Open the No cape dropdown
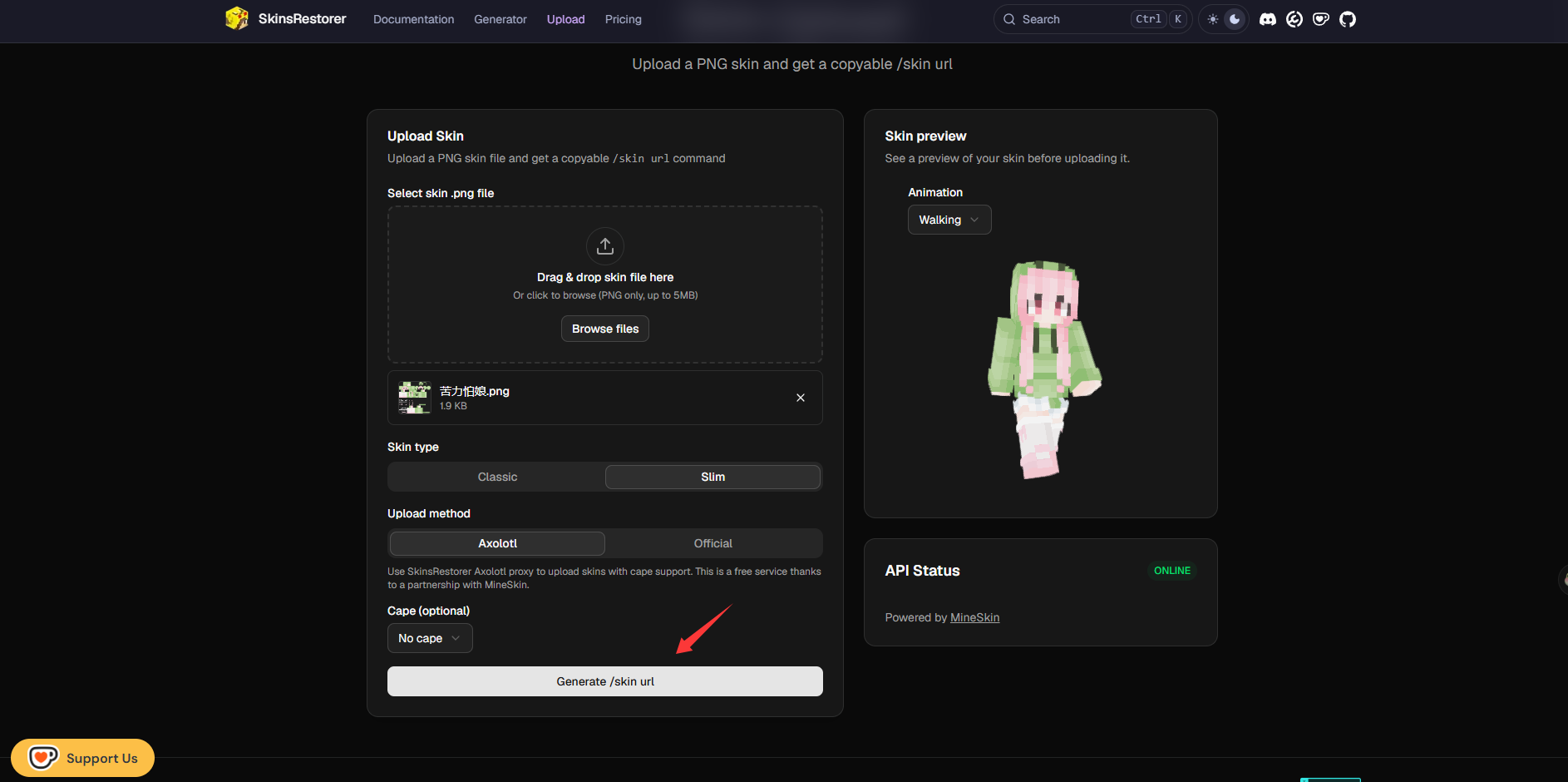The height and width of the screenshot is (782, 1568). pyautogui.click(x=430, y=638)
